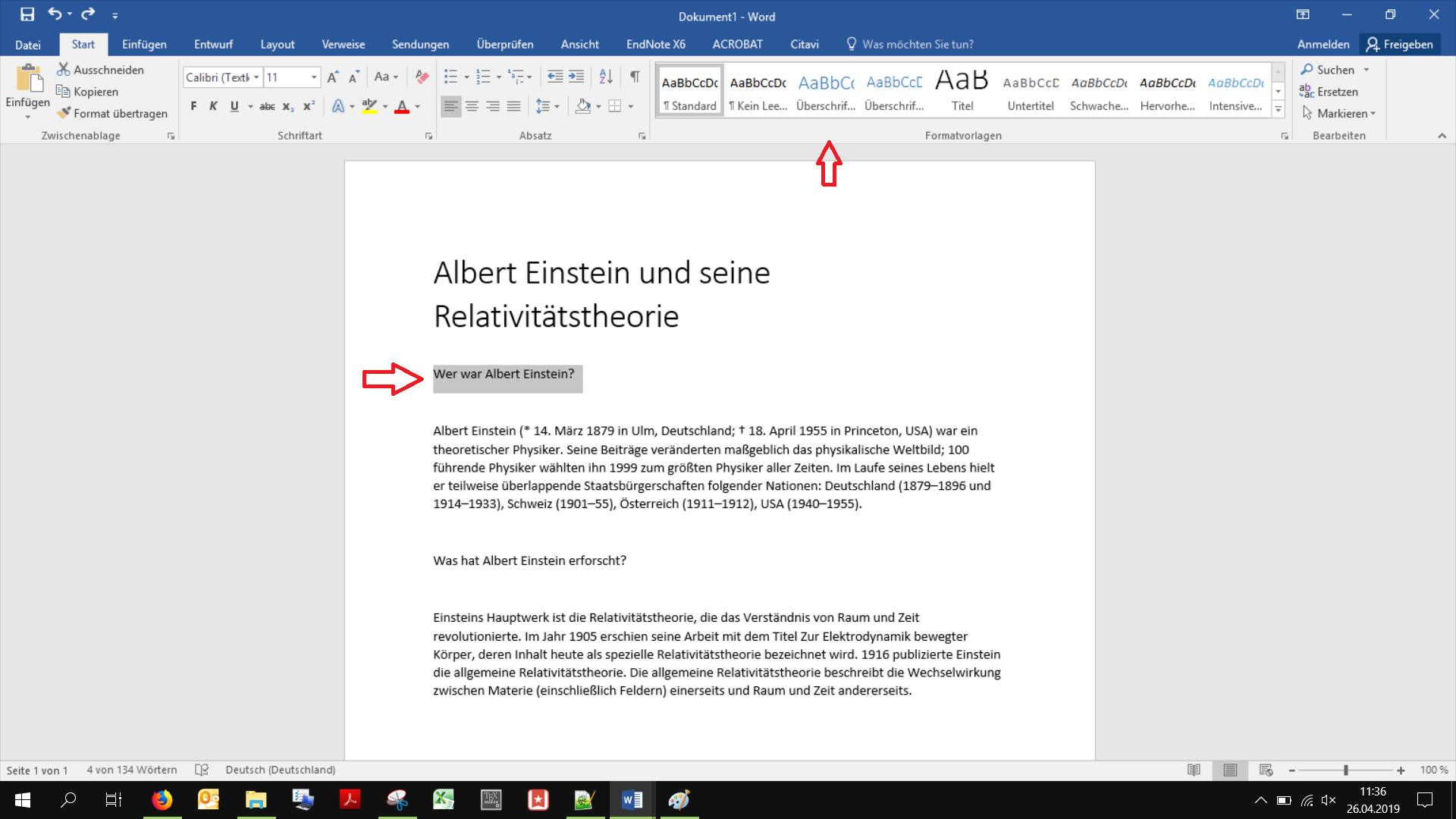Viewport: 1456px width, 819px height.
Task: Show paragraph marks with pilcrow icon
Action: tap(635, 77)
